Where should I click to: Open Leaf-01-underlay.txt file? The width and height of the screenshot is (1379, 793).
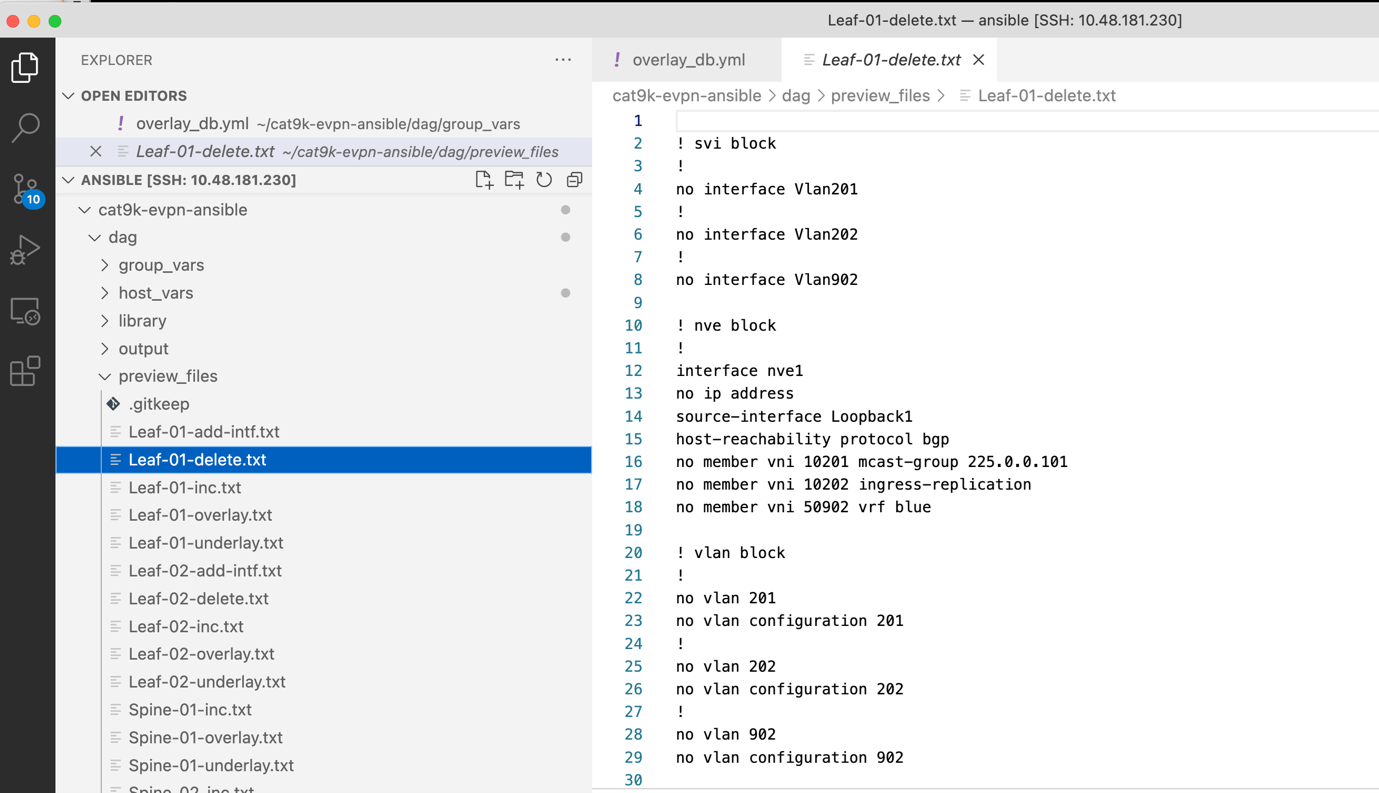[x=206, y=543]
